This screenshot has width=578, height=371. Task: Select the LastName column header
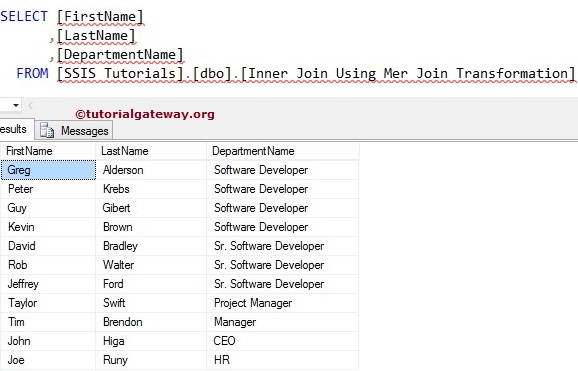151,151
